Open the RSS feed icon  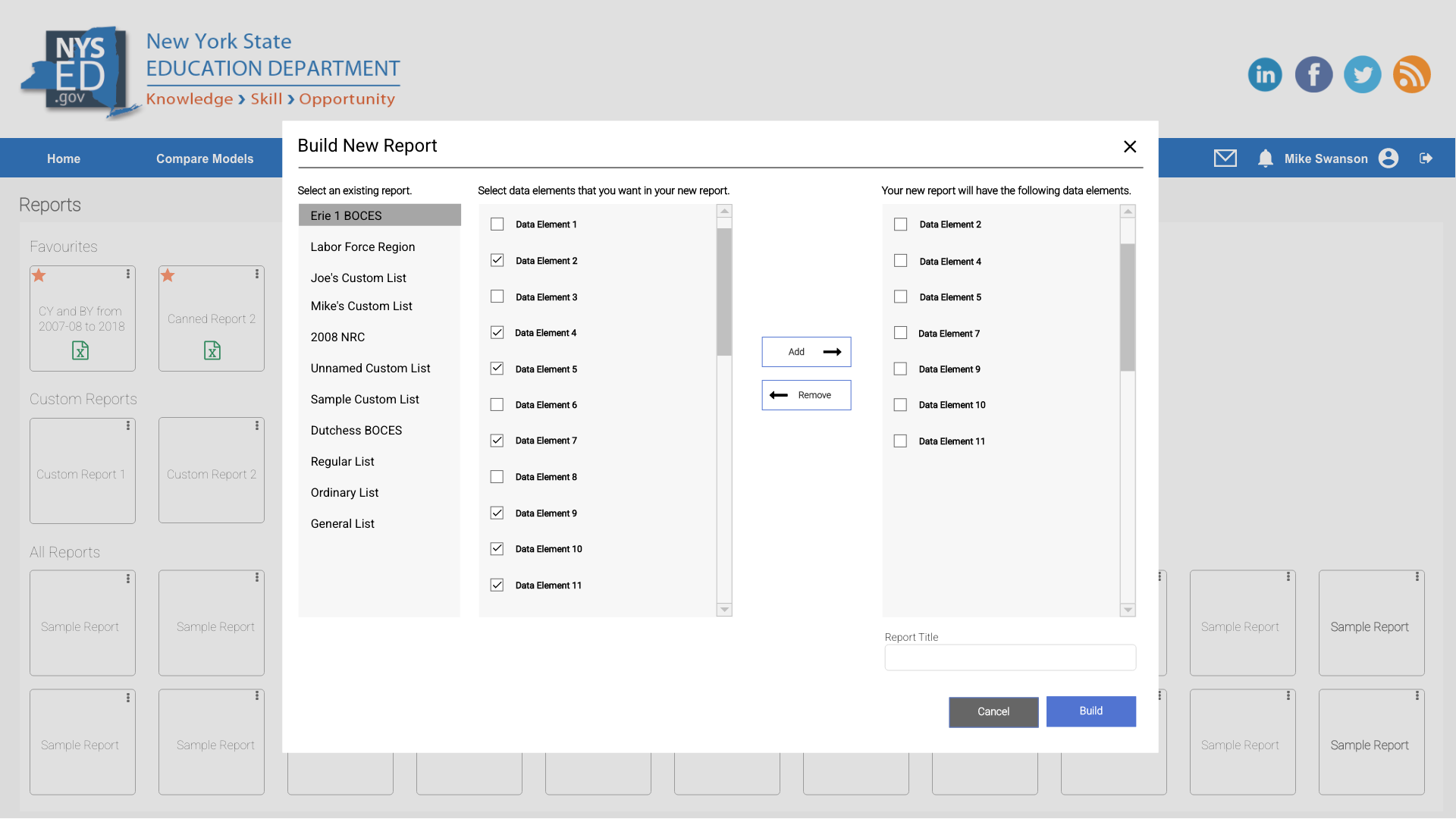tap(1411, 74)
